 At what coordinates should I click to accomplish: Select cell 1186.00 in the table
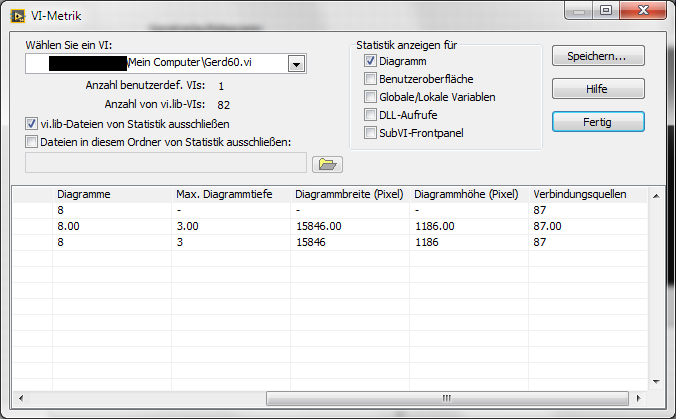(469, 226)
